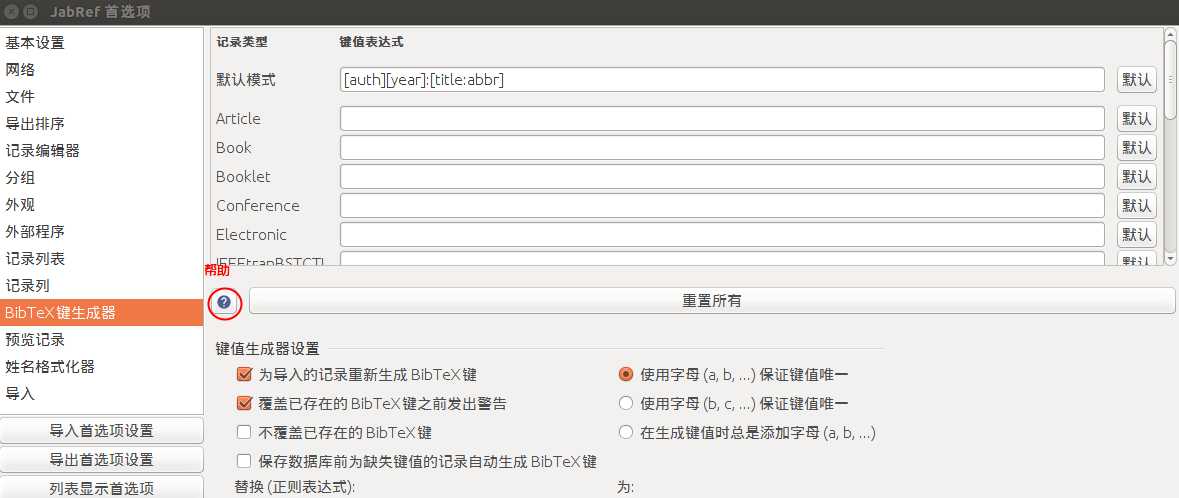Select 导出排序 in the sidebar
Viewport: 1179px width, 498px height.
[102, 124]
